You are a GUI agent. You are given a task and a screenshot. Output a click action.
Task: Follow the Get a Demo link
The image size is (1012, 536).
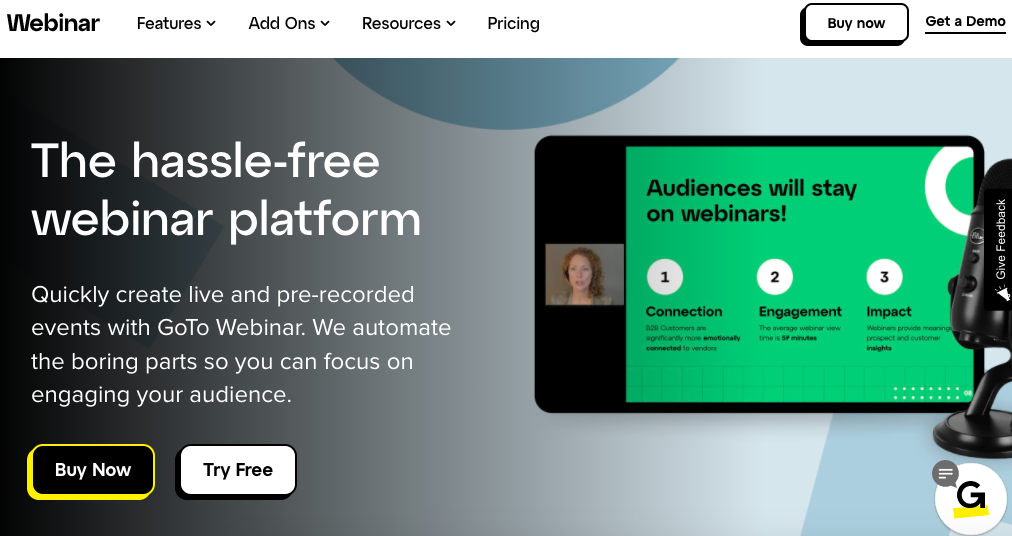(965, 22)
